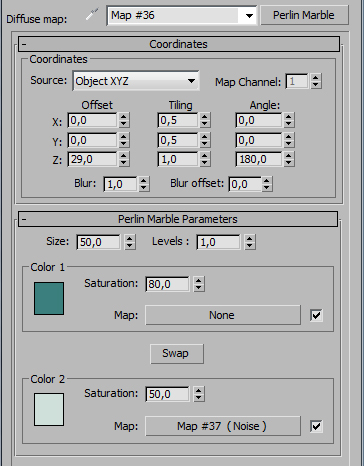
Task: Toggle the Color 1 map enable checkbox
Action: pos(316,315)
